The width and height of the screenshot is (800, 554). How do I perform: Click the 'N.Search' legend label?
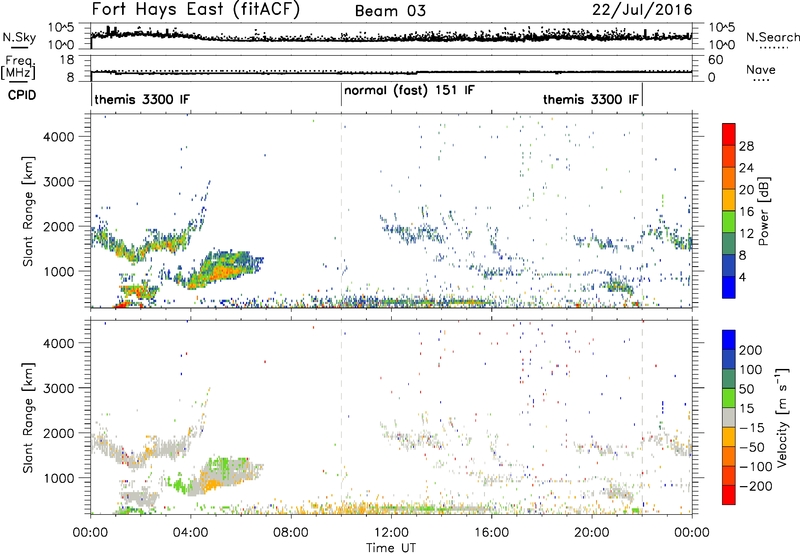[x=772, y=37]
